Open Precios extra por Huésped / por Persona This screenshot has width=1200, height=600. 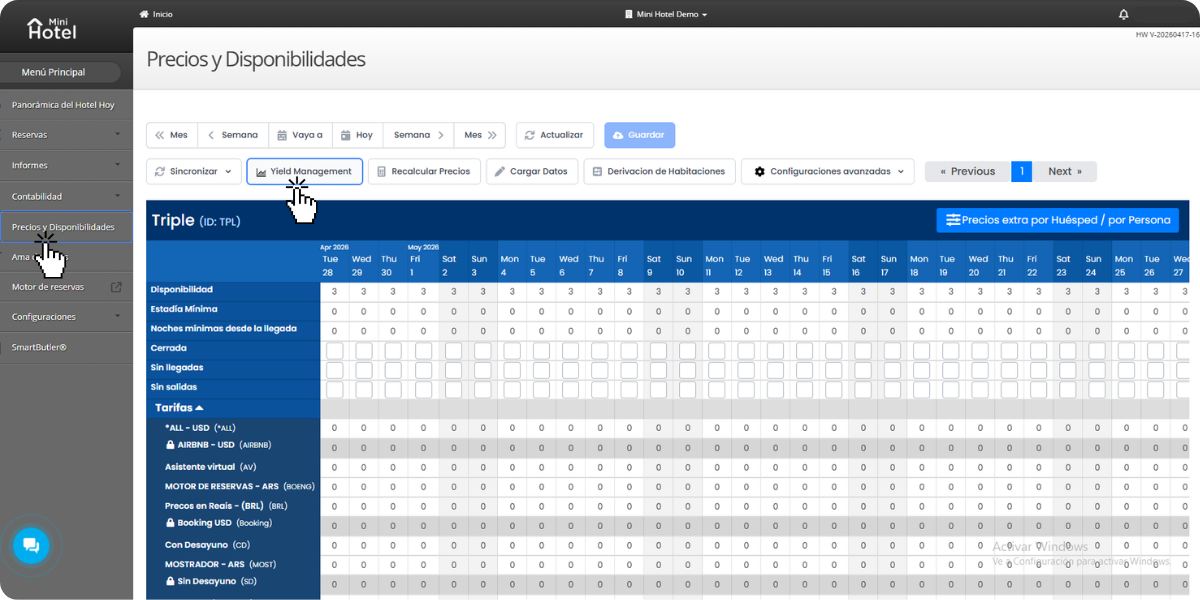click(x=1058, y=220)
